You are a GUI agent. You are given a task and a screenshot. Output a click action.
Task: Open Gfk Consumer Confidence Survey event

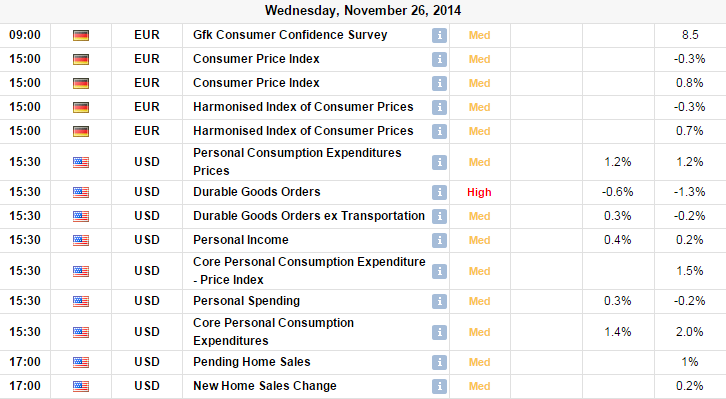pyautogui.click(x=290, y=35)
